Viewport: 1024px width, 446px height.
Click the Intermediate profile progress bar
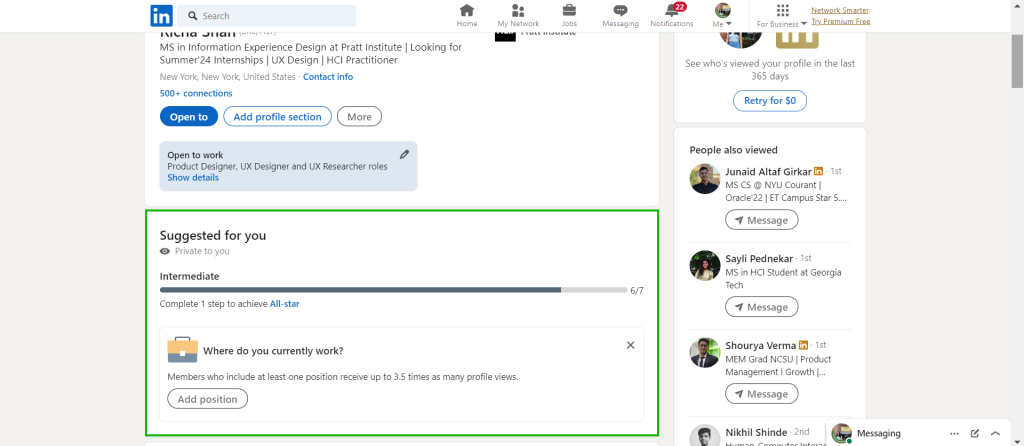394,289
